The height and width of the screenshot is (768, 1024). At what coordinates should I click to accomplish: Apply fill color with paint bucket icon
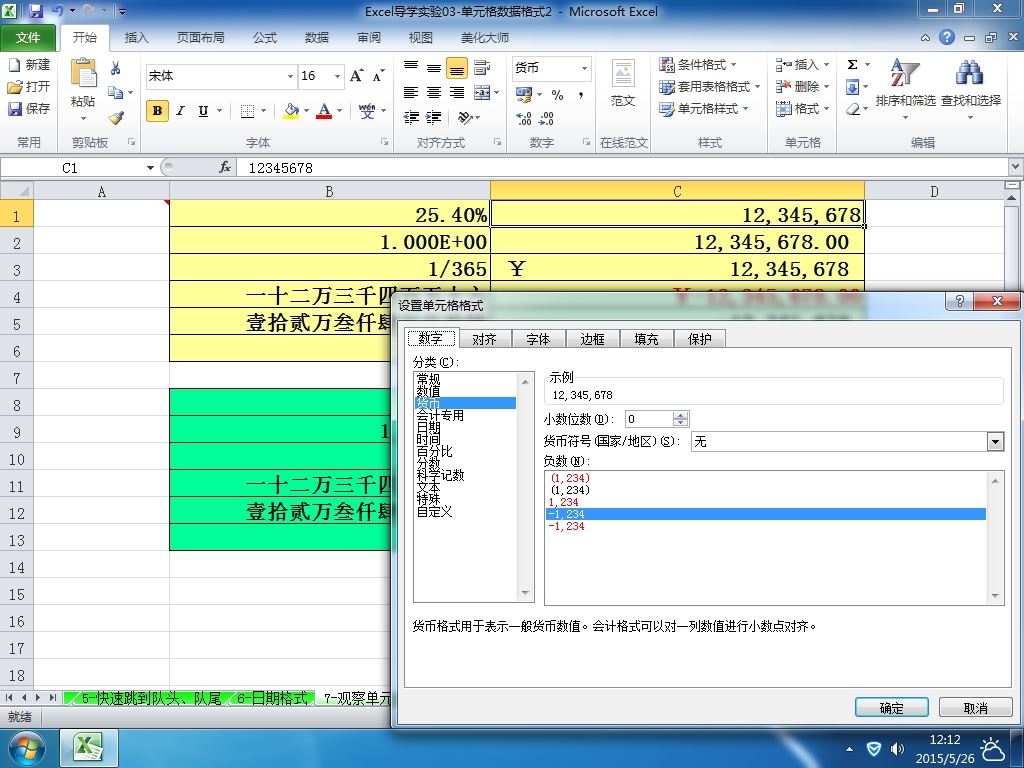(x=291, y=111)
